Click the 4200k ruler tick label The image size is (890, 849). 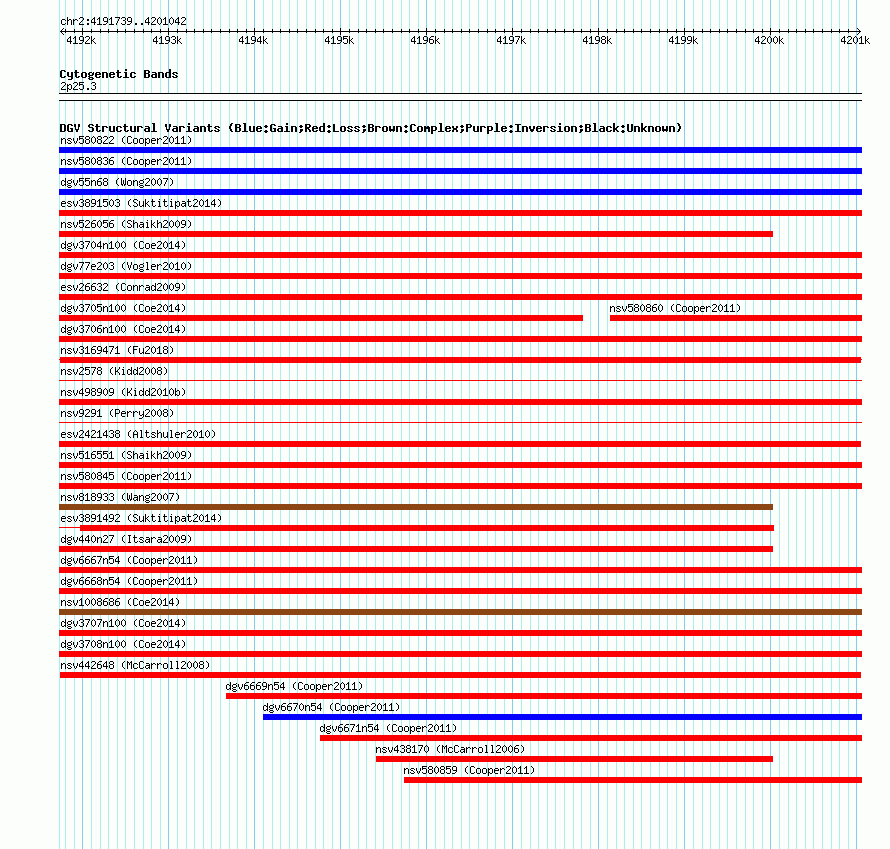(x=769, y=40)
